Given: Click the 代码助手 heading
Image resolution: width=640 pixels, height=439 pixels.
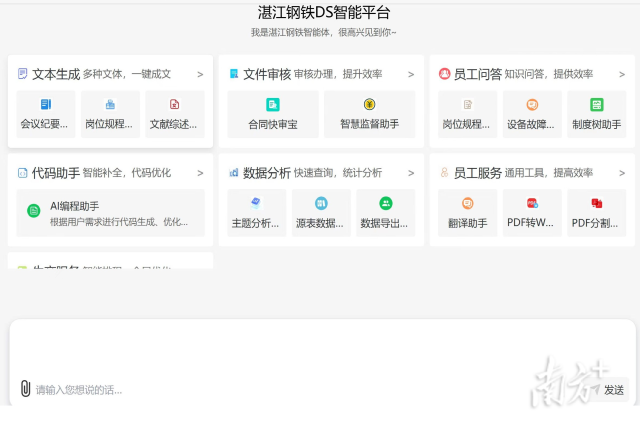Looking at the screenshot, I should click(56, 173).
